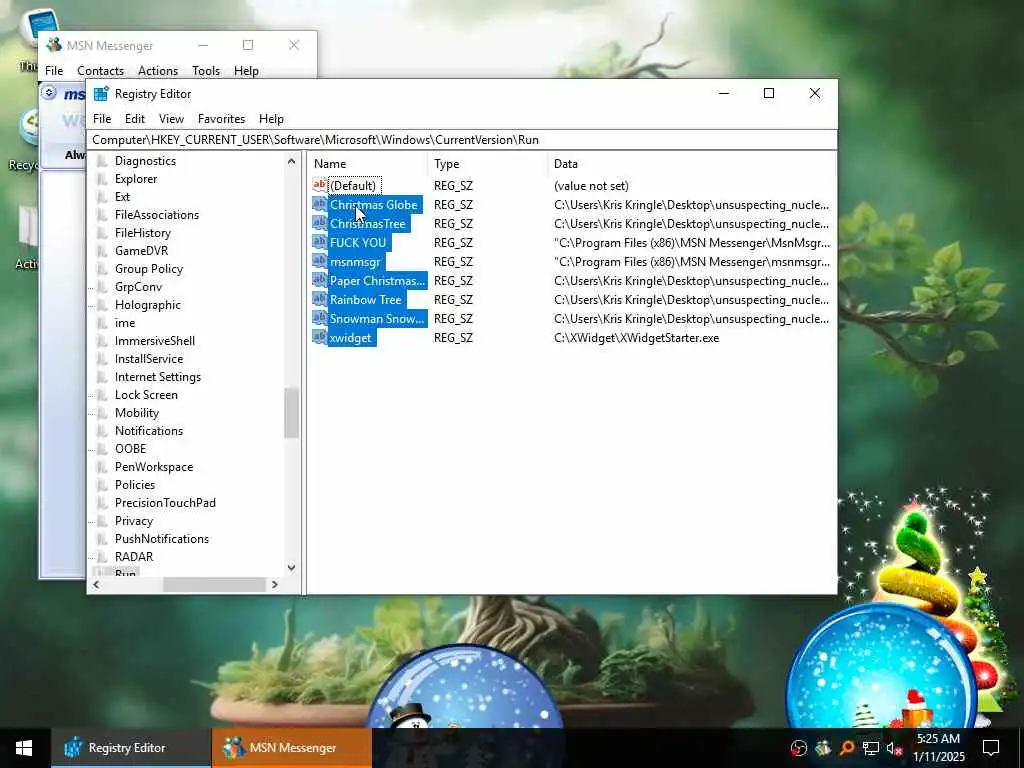Click the Paper Christmas value's string icon
This screenshot has height=768, width=1024.
[x=319, y=280]
